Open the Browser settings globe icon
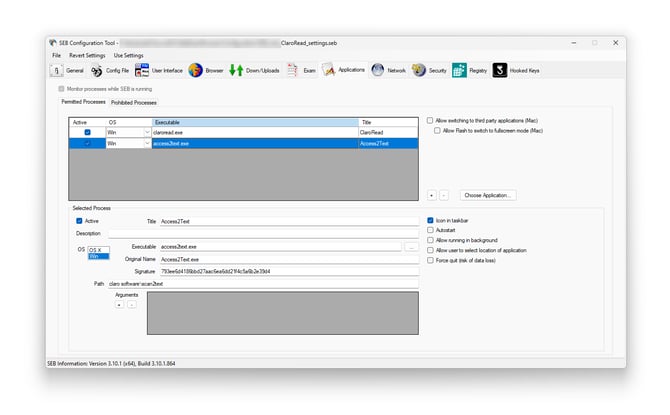The image size is (670, 415). coord(196,70)
